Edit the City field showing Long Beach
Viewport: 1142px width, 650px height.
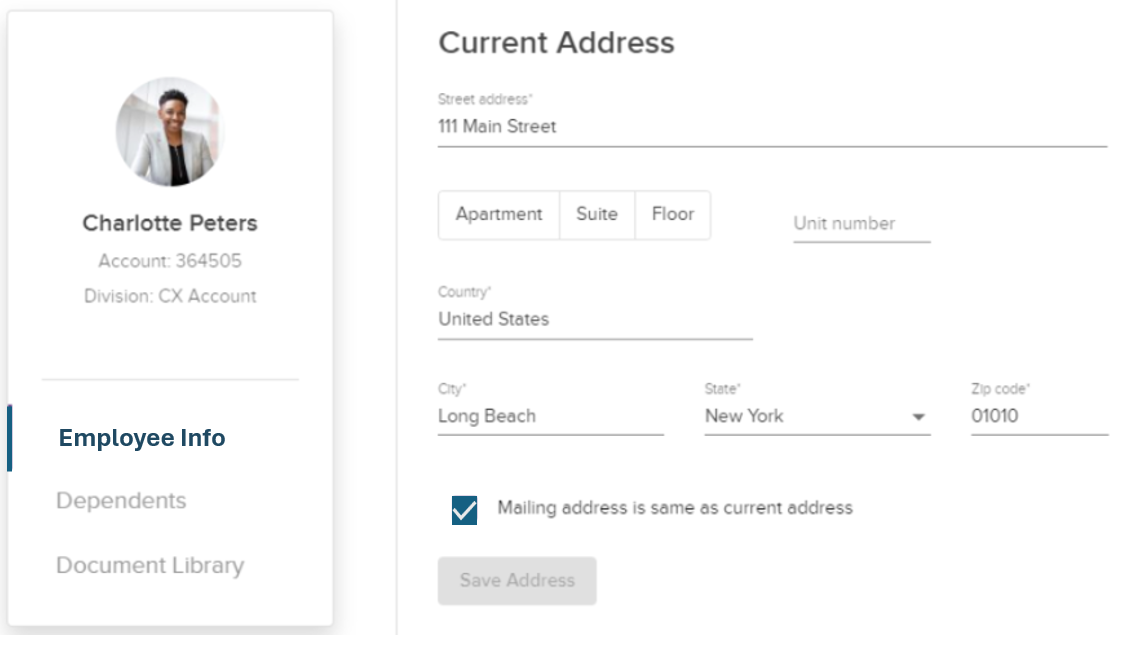coord(550,416)
